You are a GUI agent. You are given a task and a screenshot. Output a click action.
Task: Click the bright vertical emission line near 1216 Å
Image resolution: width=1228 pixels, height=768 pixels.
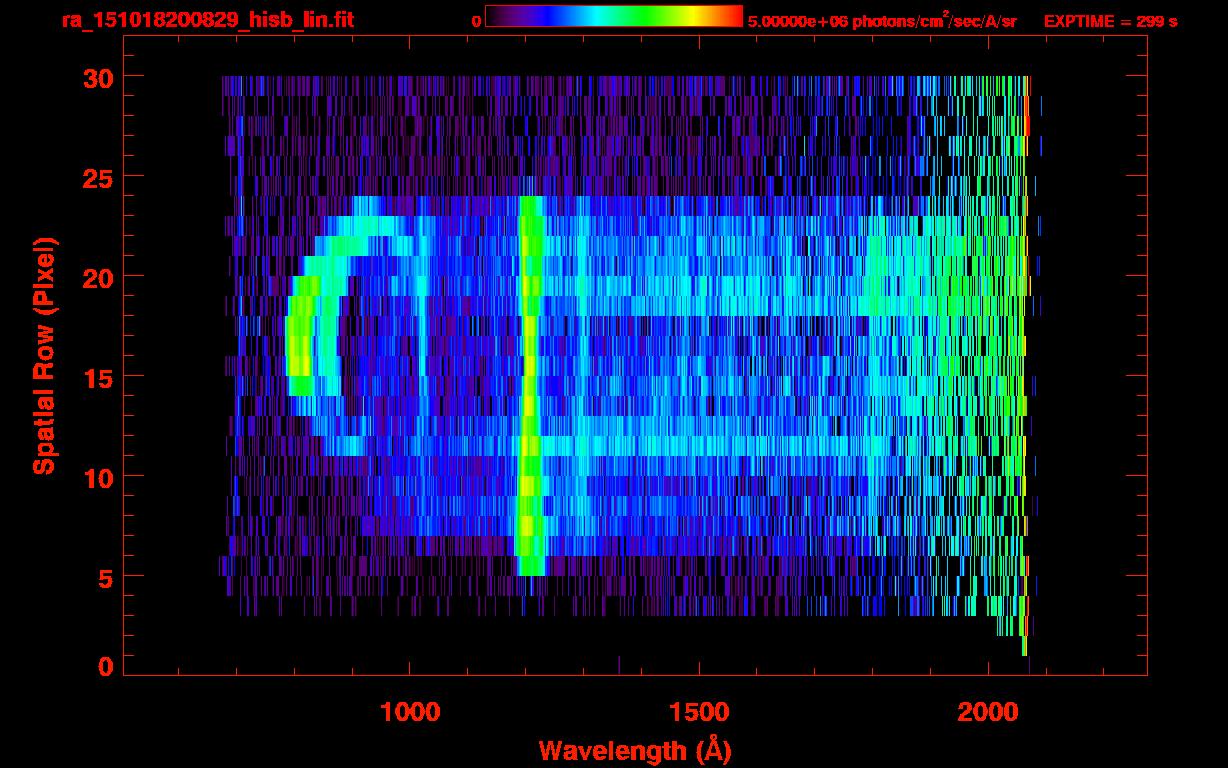pos(530,385)
